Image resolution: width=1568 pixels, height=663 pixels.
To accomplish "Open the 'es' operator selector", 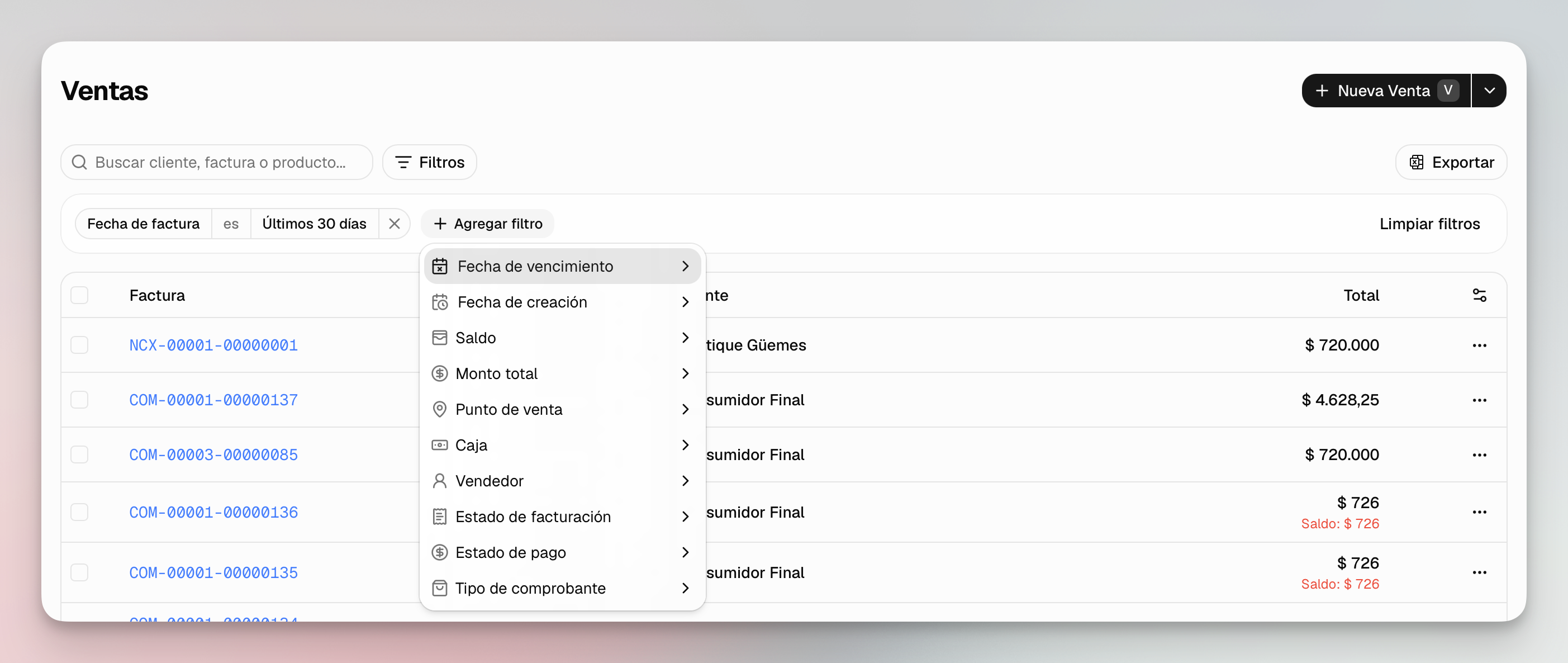I will point(231,224).
